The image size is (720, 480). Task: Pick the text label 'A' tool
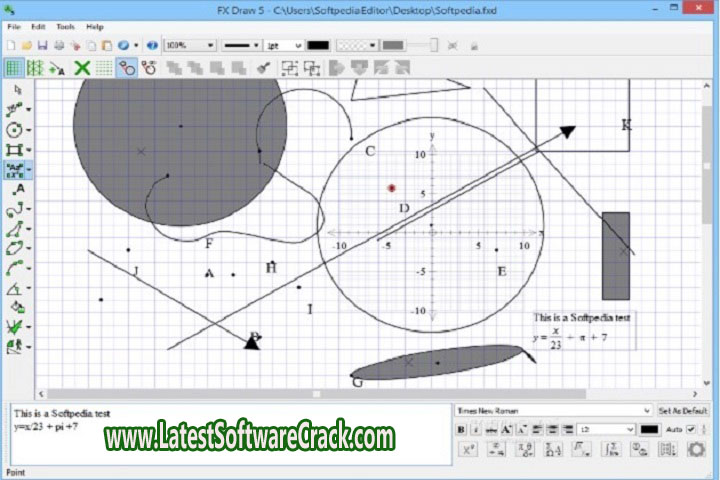[x=15, y=189]
